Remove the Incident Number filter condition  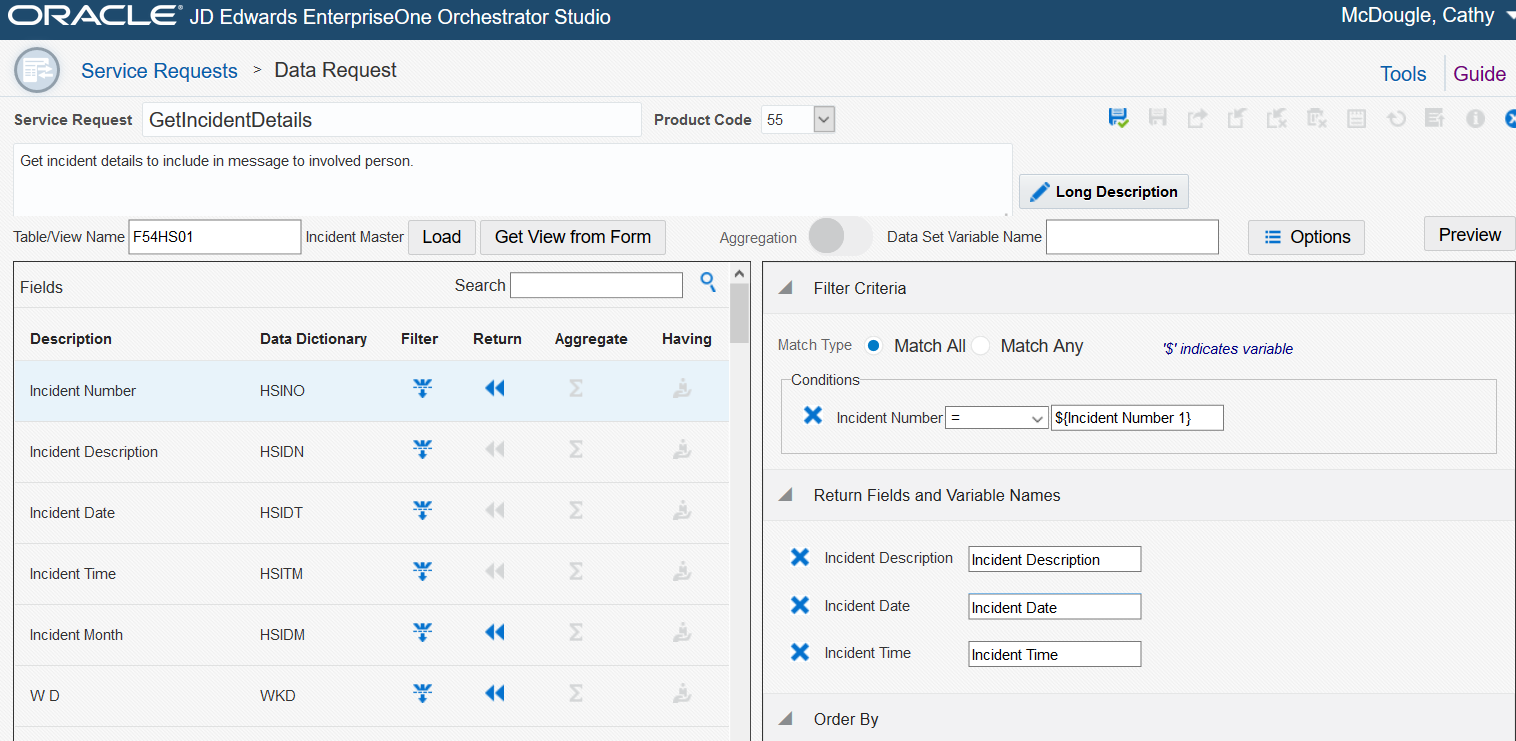tap(811, 416)
